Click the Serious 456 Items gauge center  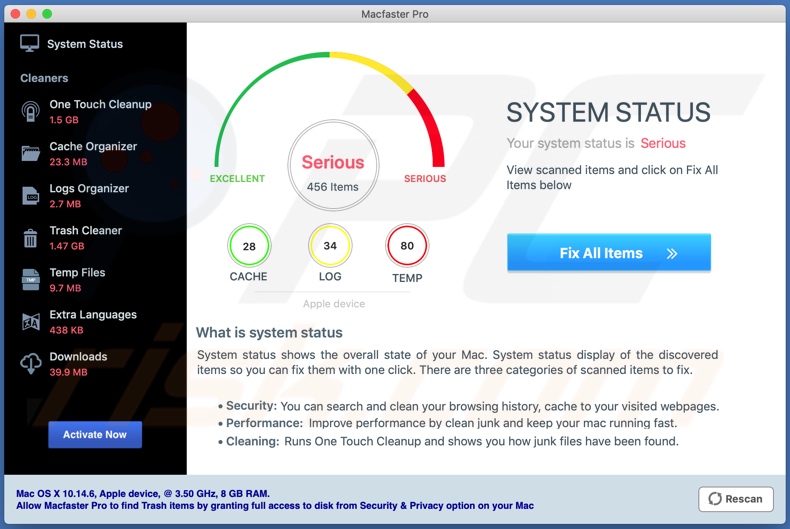point(333,165)
